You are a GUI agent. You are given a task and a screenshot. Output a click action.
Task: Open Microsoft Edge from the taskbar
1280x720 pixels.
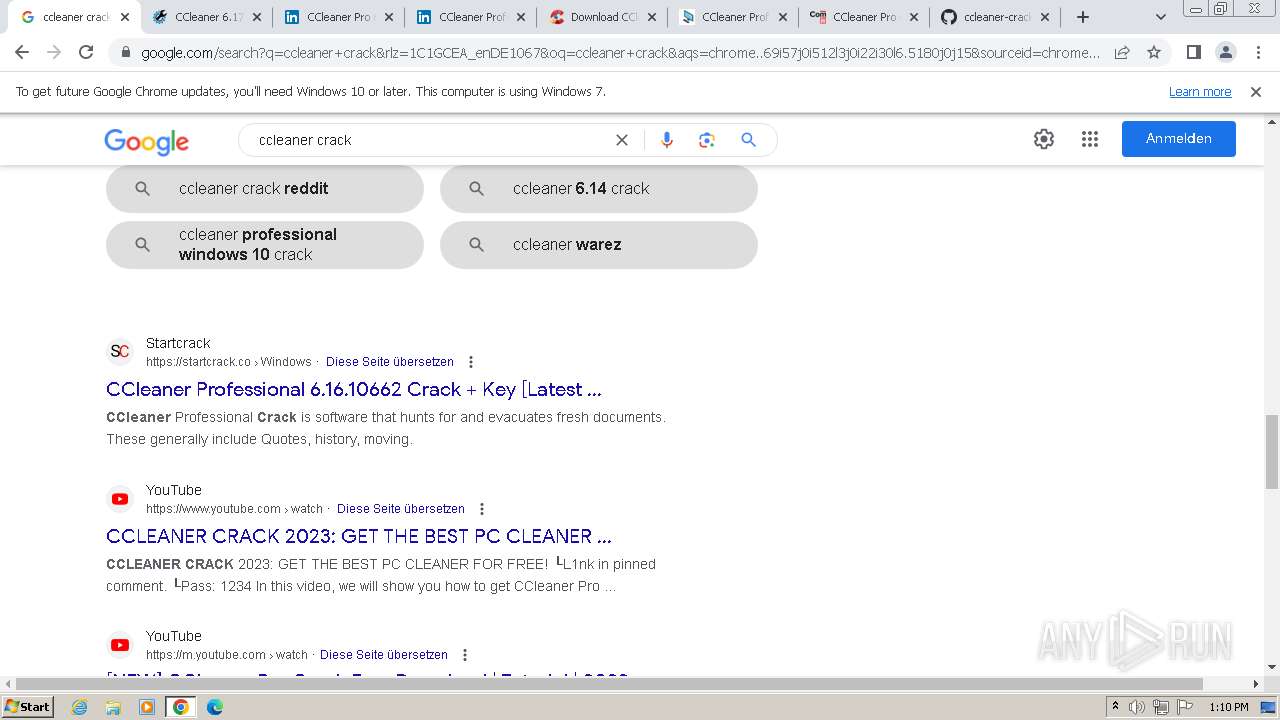click(214, 707)
